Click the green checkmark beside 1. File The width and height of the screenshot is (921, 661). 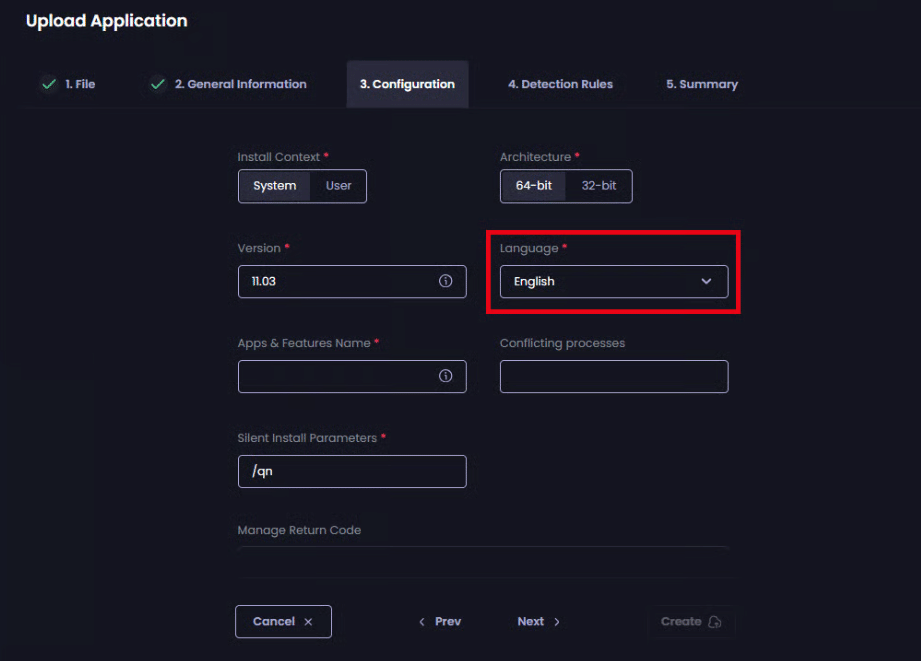(x=47, y=84)
